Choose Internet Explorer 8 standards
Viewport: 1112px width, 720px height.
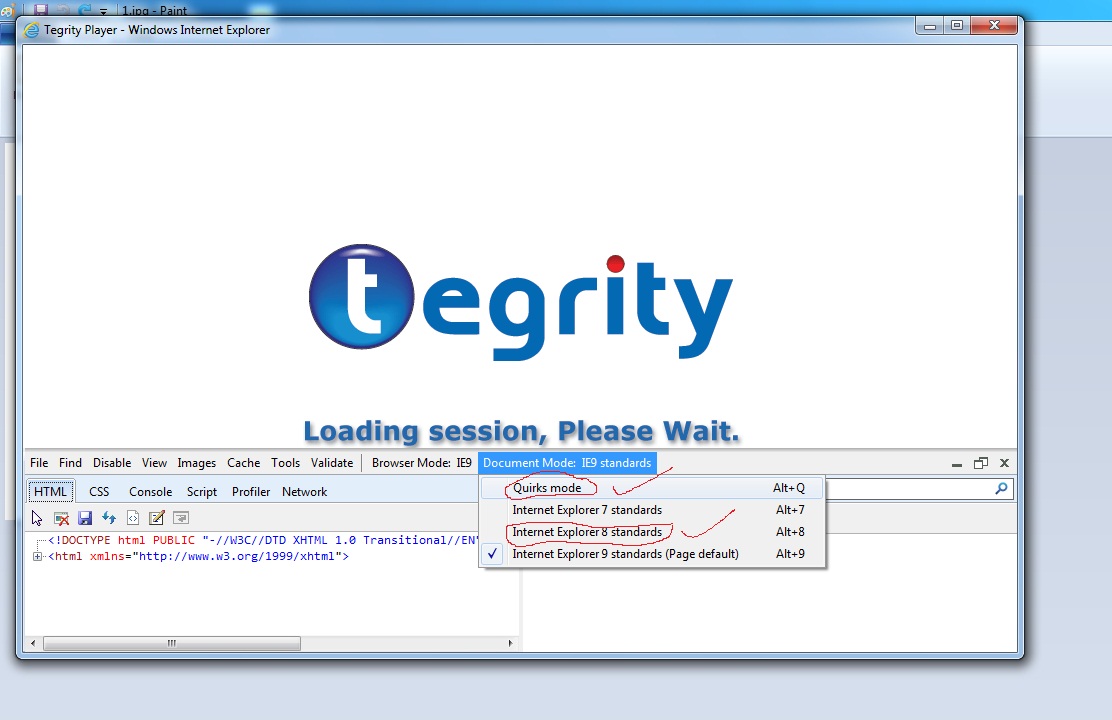pyautogui.click(x=652, y=532)
